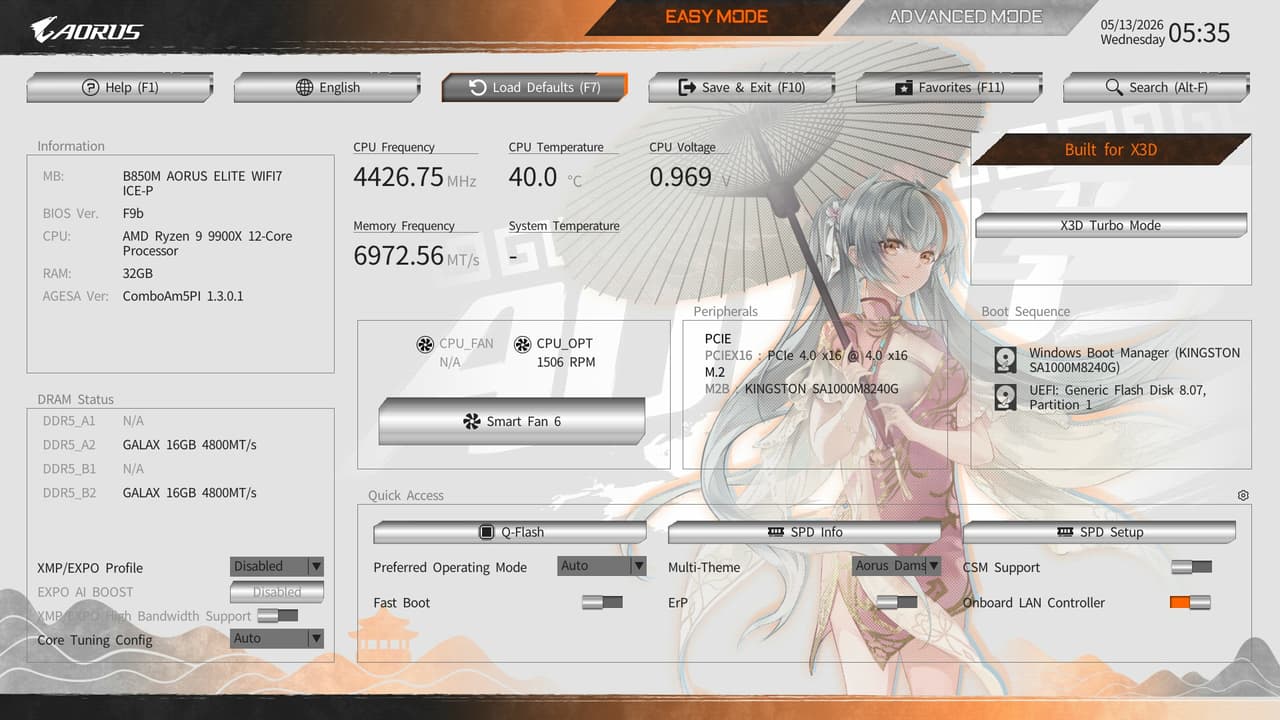Image resolution: width=1280 pixels, height=720 pixels.
Task: Click the CPU_FAN fan icon
Action: click(x=425, y=345)
